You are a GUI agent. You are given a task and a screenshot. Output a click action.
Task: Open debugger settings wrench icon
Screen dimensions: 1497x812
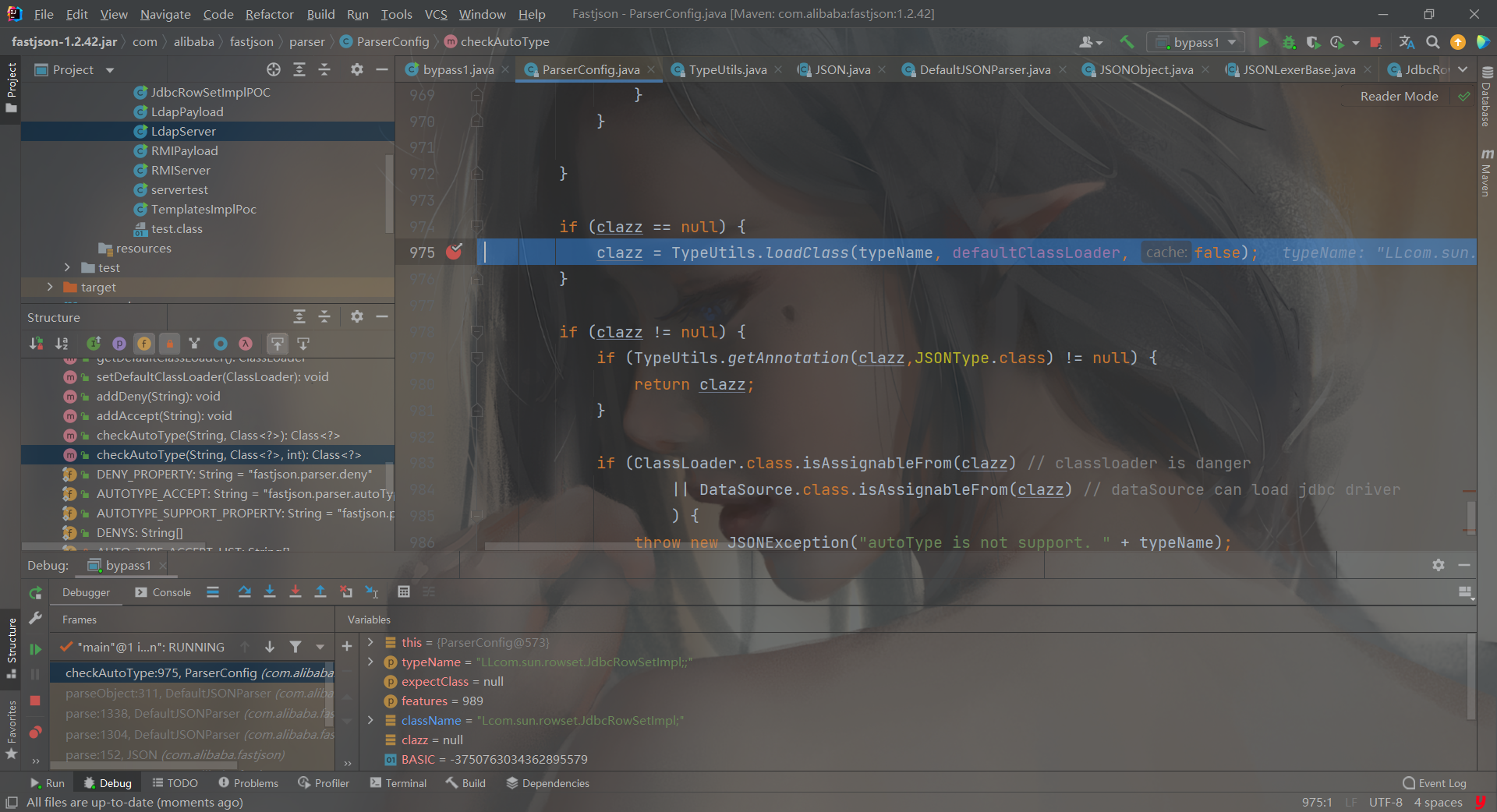35,618
